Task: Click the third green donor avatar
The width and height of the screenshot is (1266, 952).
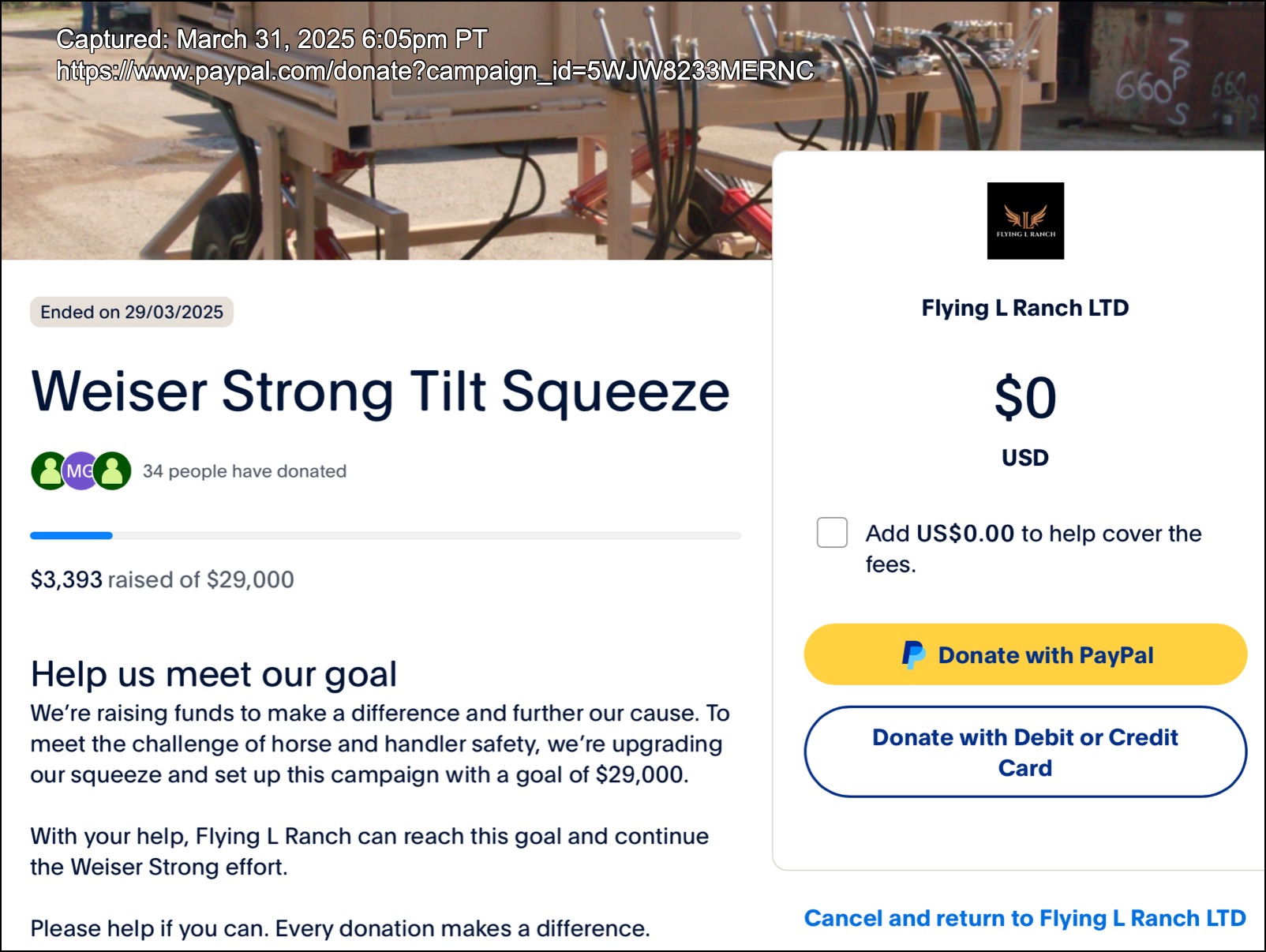Action: pos(114,471)
